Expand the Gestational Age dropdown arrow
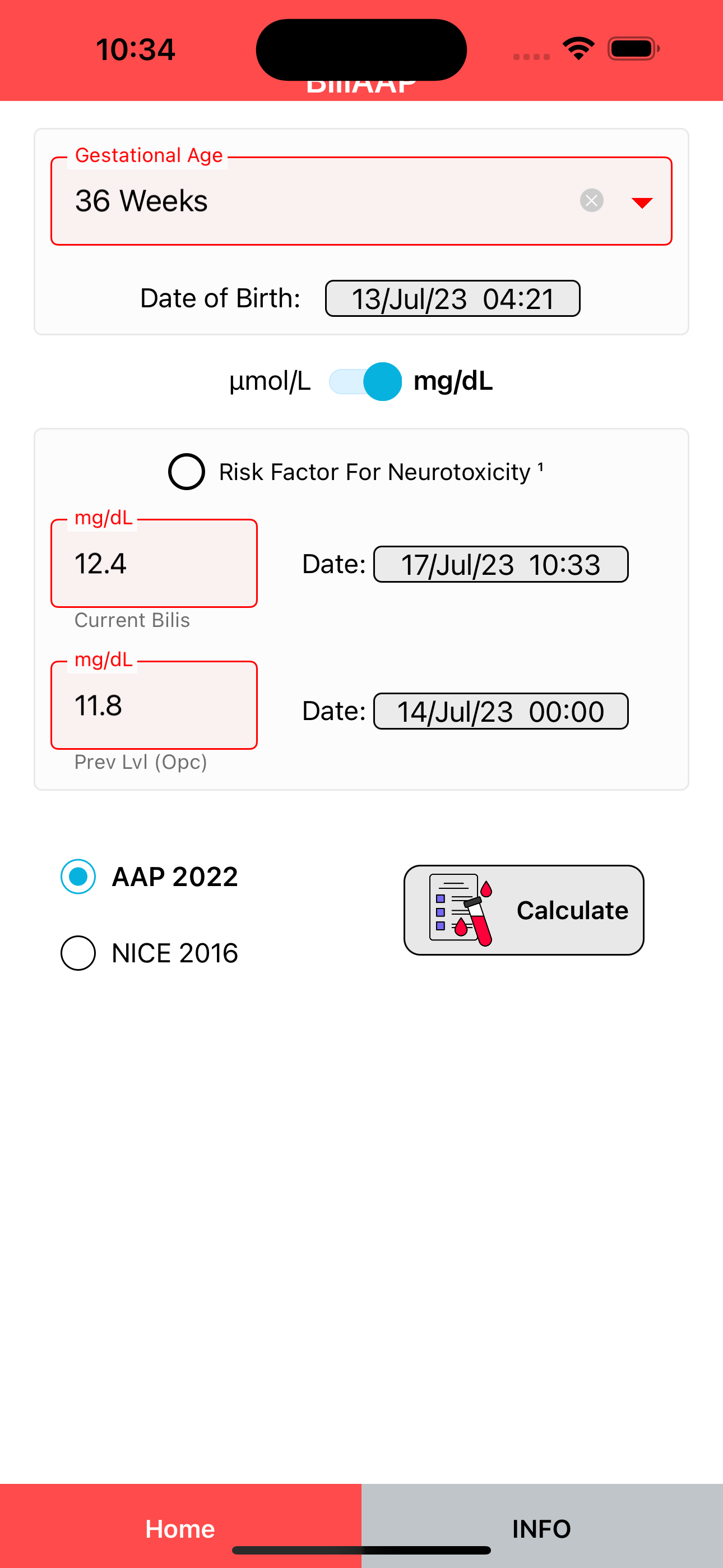The image size is (723, 1568). (642, 202)
